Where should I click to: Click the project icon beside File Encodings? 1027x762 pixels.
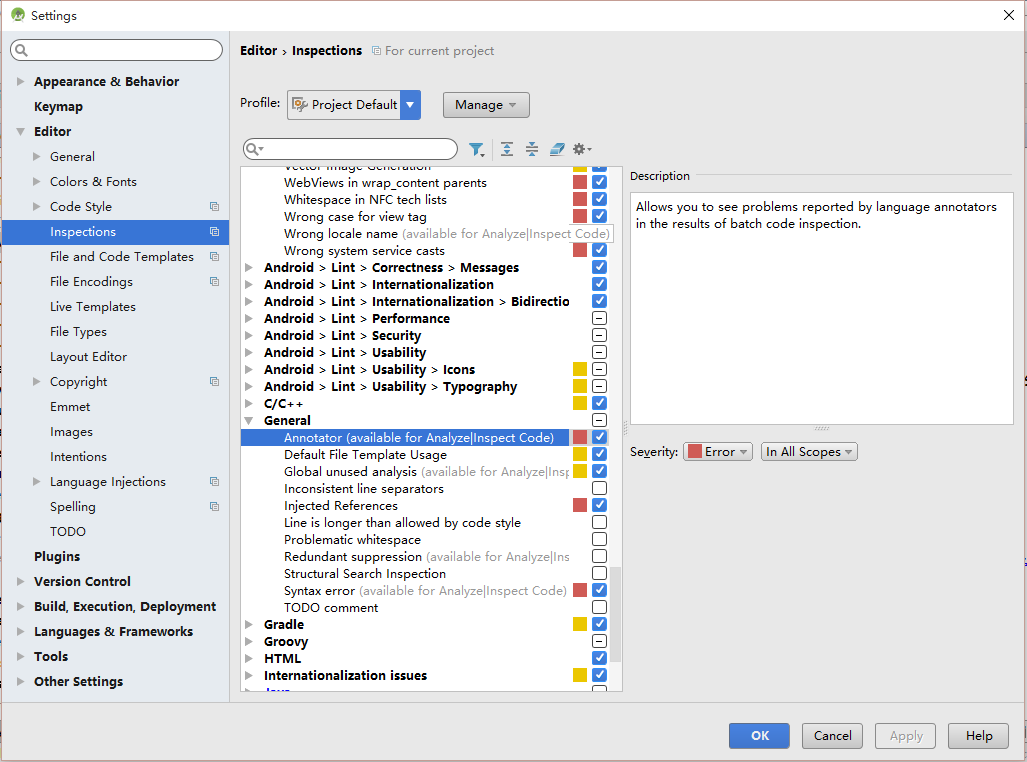(214, 282)
